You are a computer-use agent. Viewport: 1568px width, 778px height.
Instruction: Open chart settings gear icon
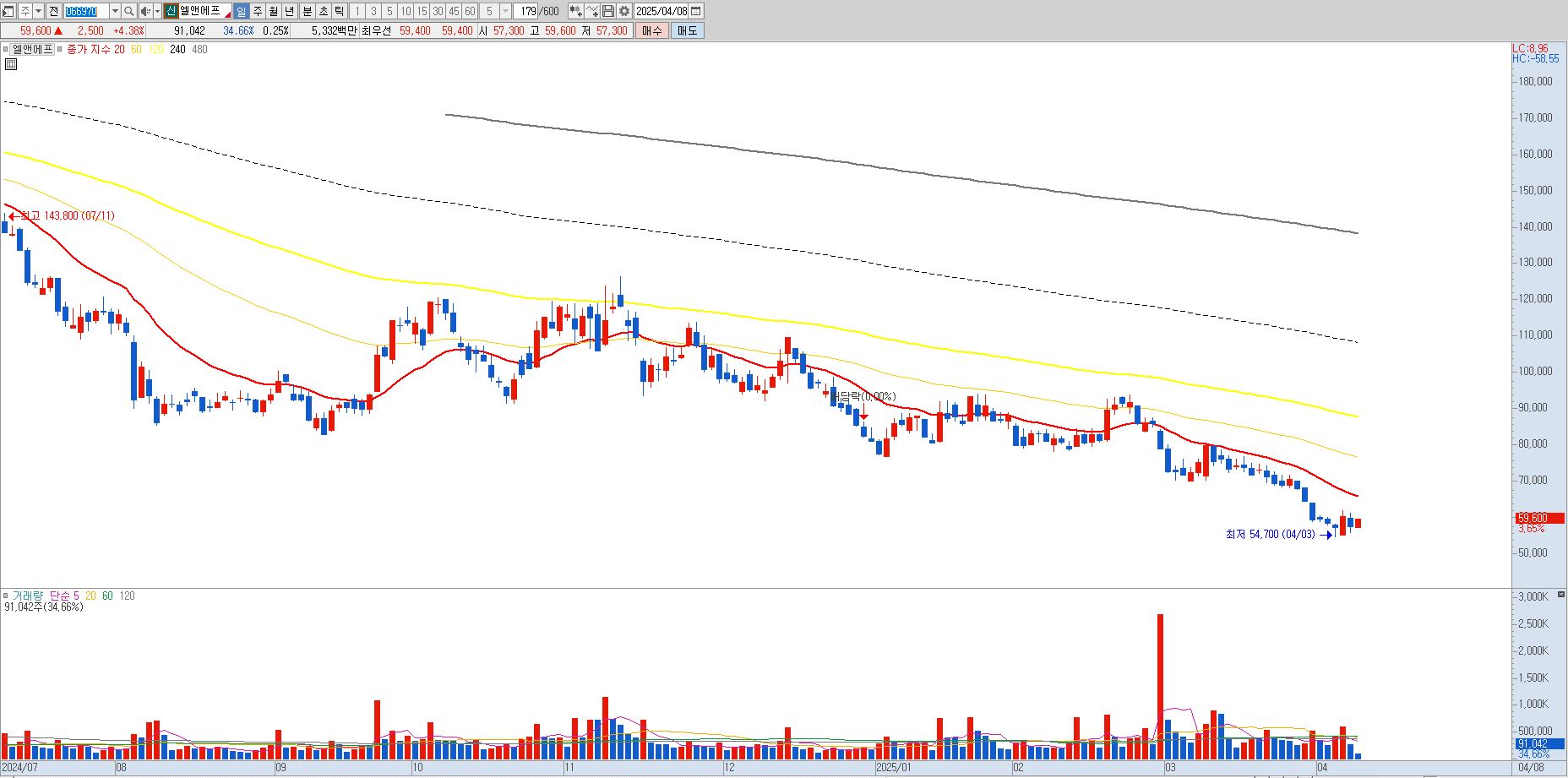624,11
